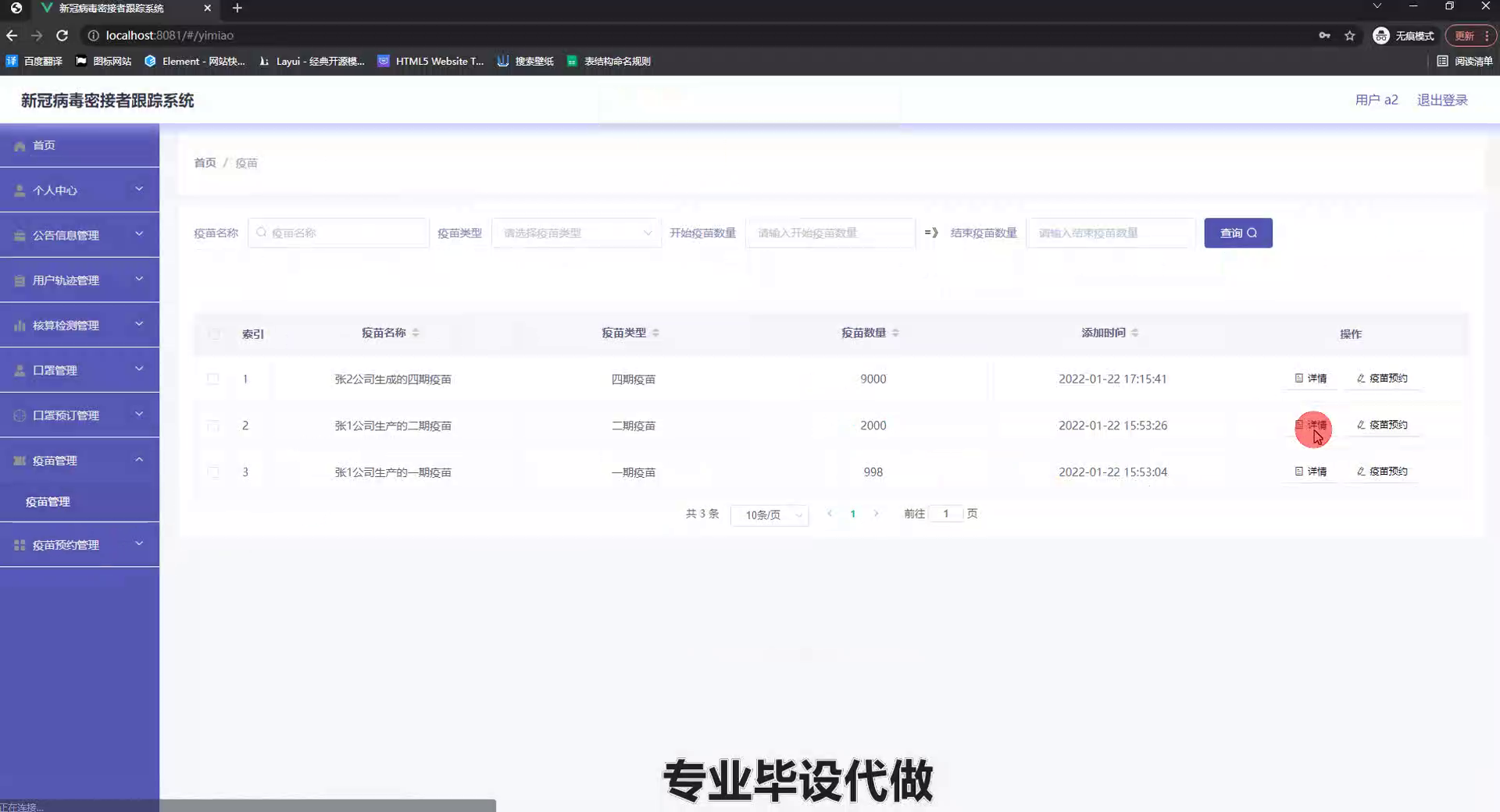The width and height of the screenshot is (1500, 812).
Task: Click the 无痕模式 incognito indicator
Action: pos(1404,36)
